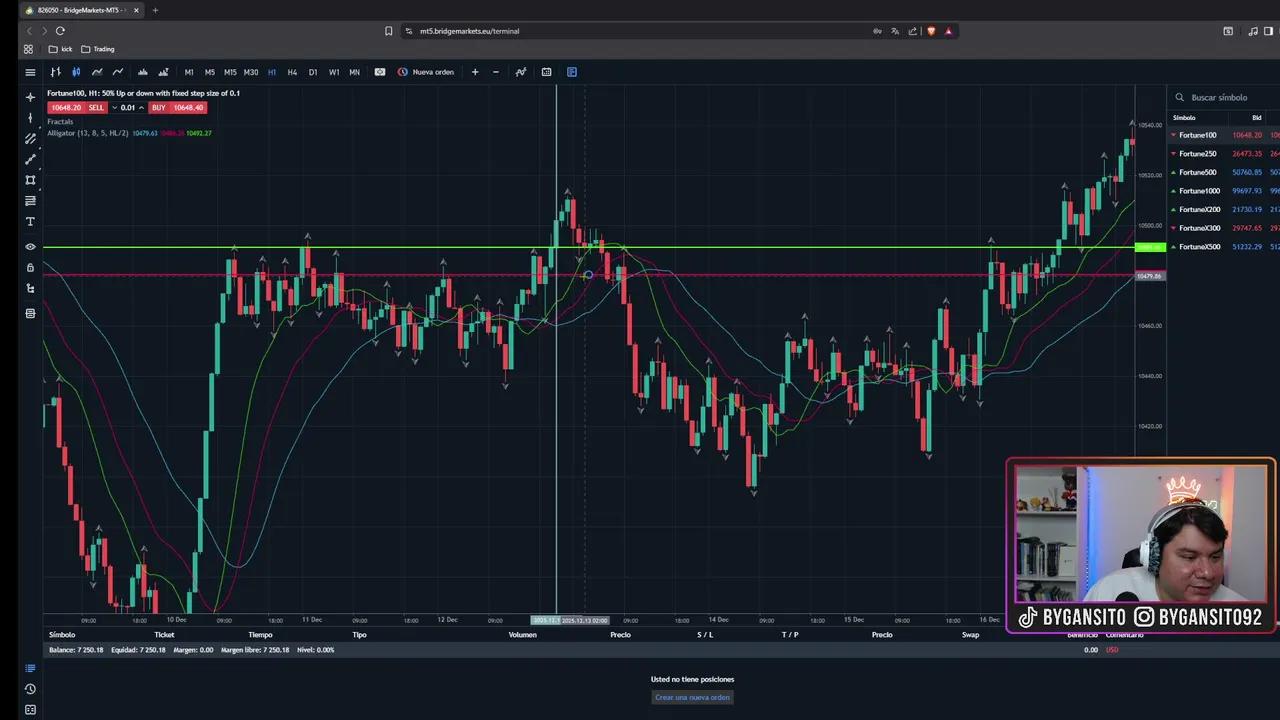
Task: Click zoom in plus icon
Action: [475, 72]
